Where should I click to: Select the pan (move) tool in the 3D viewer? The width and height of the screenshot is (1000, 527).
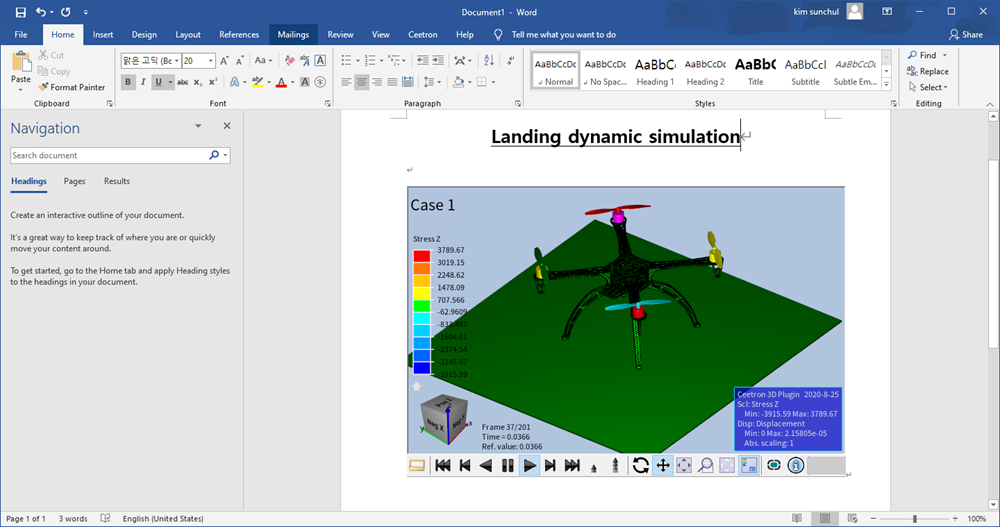(662, 465)
